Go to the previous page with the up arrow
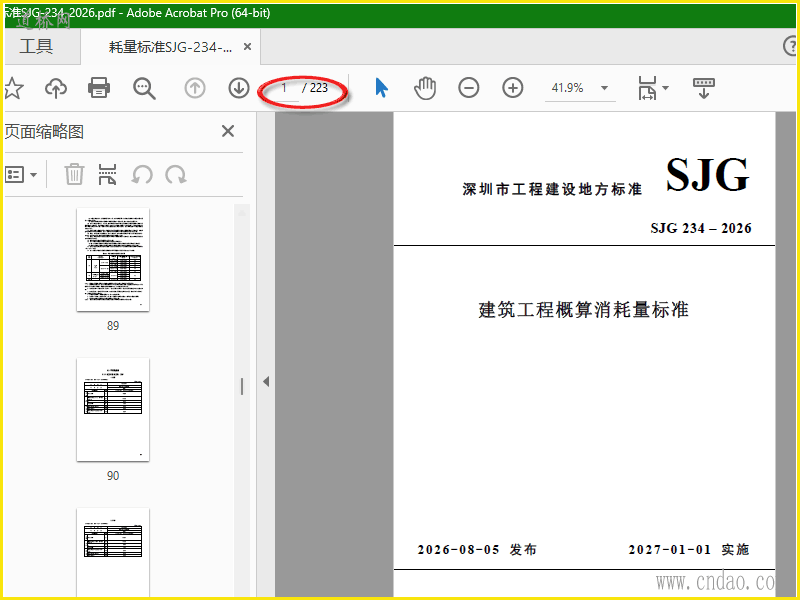This screenshot has width=800, height=600. (194, 88)
